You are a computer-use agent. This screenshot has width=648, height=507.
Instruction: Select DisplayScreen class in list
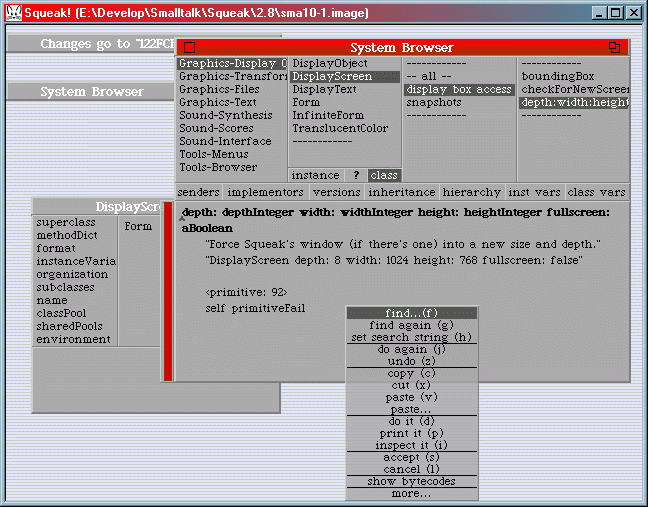345,76
